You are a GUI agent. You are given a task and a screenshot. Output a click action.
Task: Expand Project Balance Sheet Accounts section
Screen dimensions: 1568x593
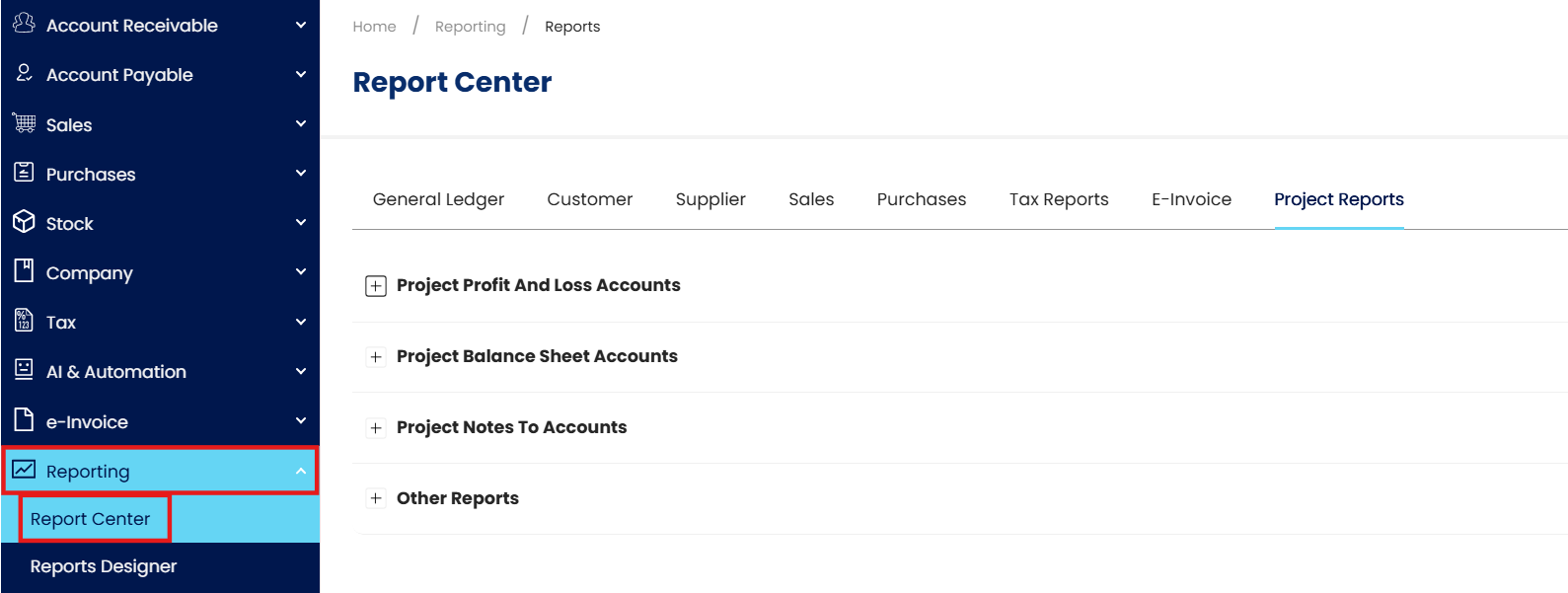coord(376,357)
